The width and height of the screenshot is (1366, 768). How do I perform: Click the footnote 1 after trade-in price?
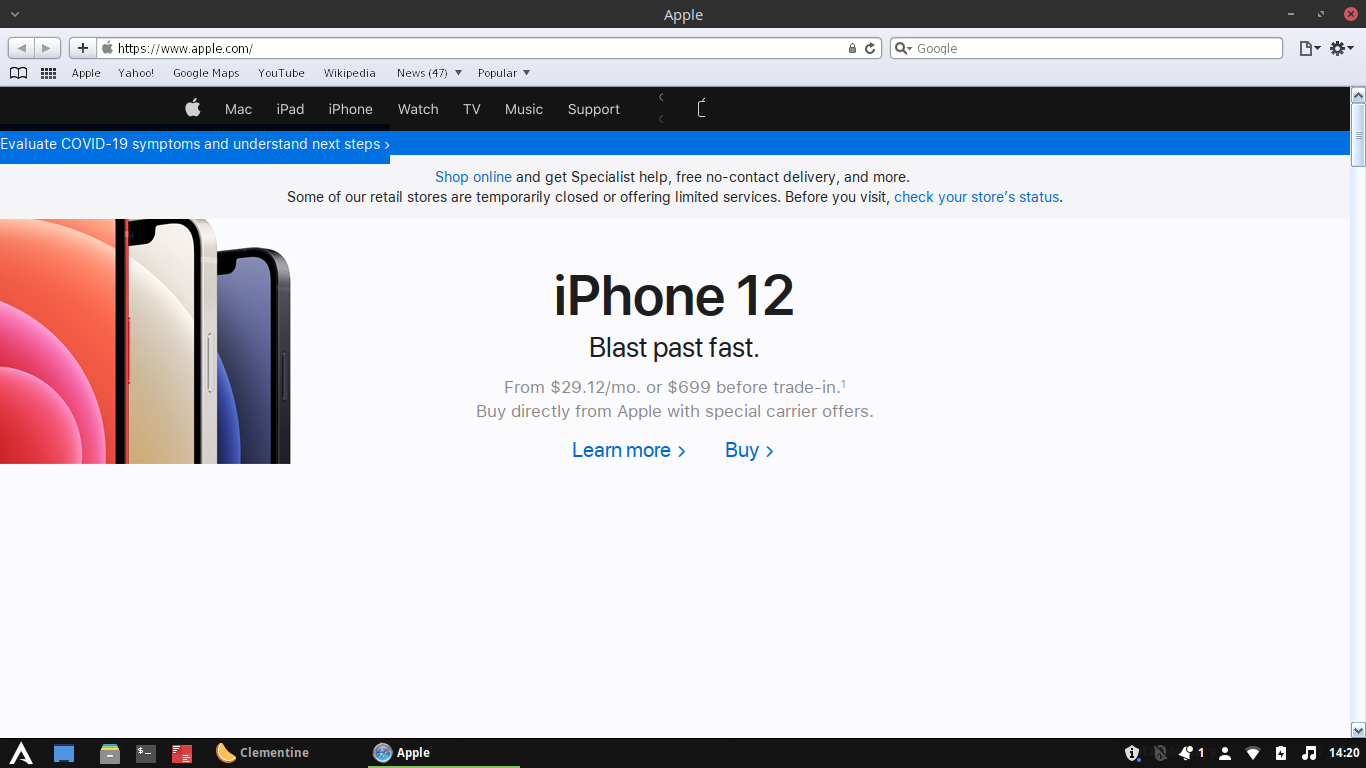point(843,383)
